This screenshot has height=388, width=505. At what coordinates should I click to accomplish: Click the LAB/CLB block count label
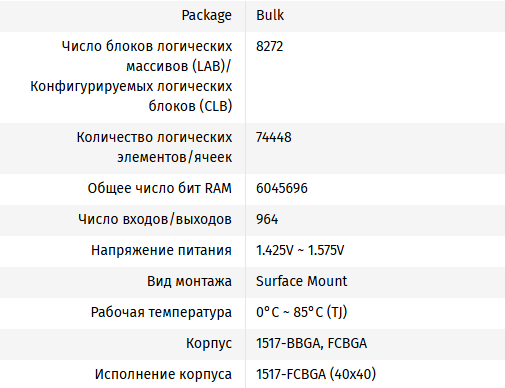[131, 76]
